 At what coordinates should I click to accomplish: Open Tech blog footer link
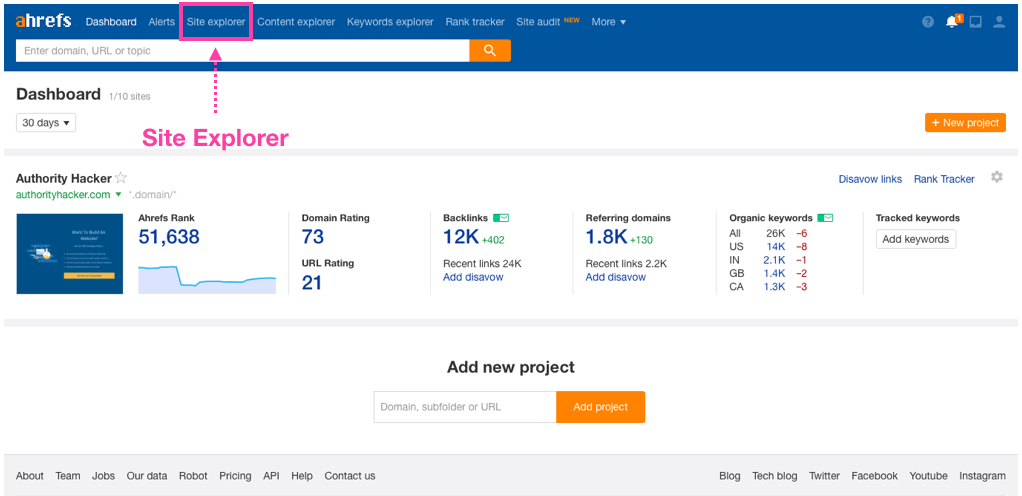775,476
